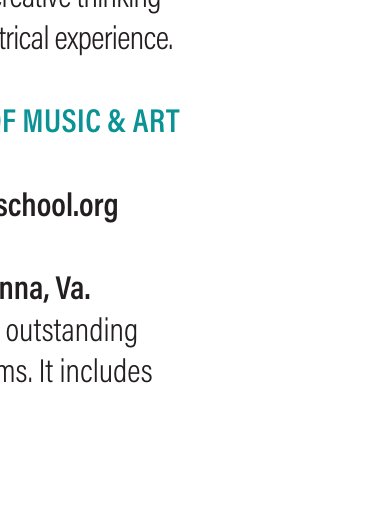This screenshot has height=512, width=391.
Task: Click the "org" suffix of the URL
Action: [98, 208]
